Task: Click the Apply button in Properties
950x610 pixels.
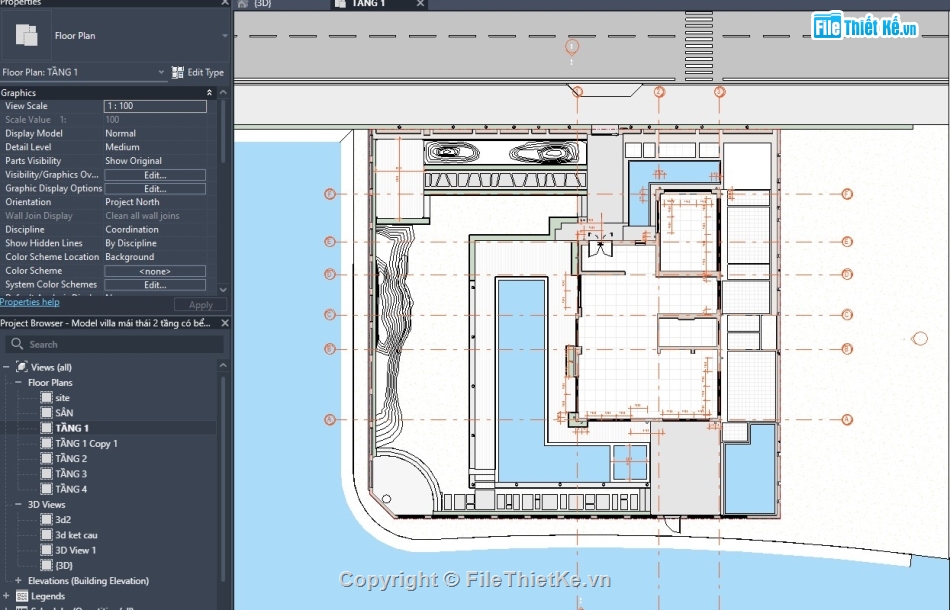Action: pos(199,304)
